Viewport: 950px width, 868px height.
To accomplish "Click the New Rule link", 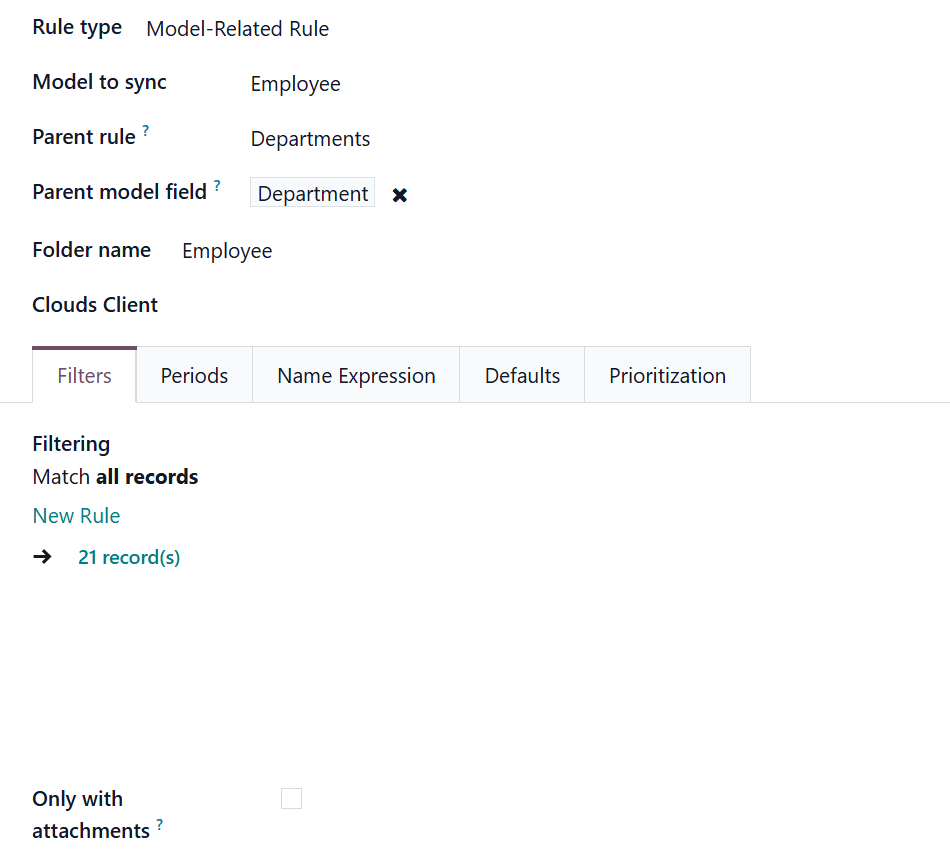I will [76, 516].
